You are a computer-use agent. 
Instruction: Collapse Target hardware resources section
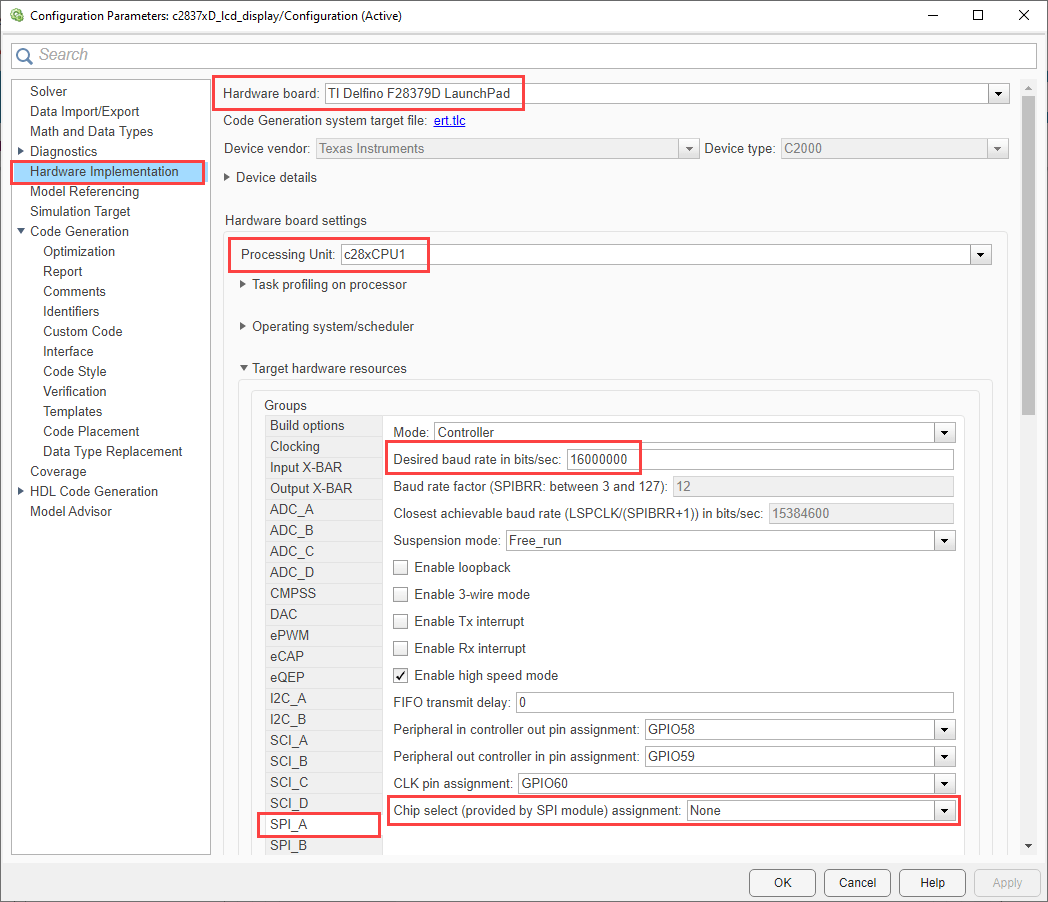243,368
